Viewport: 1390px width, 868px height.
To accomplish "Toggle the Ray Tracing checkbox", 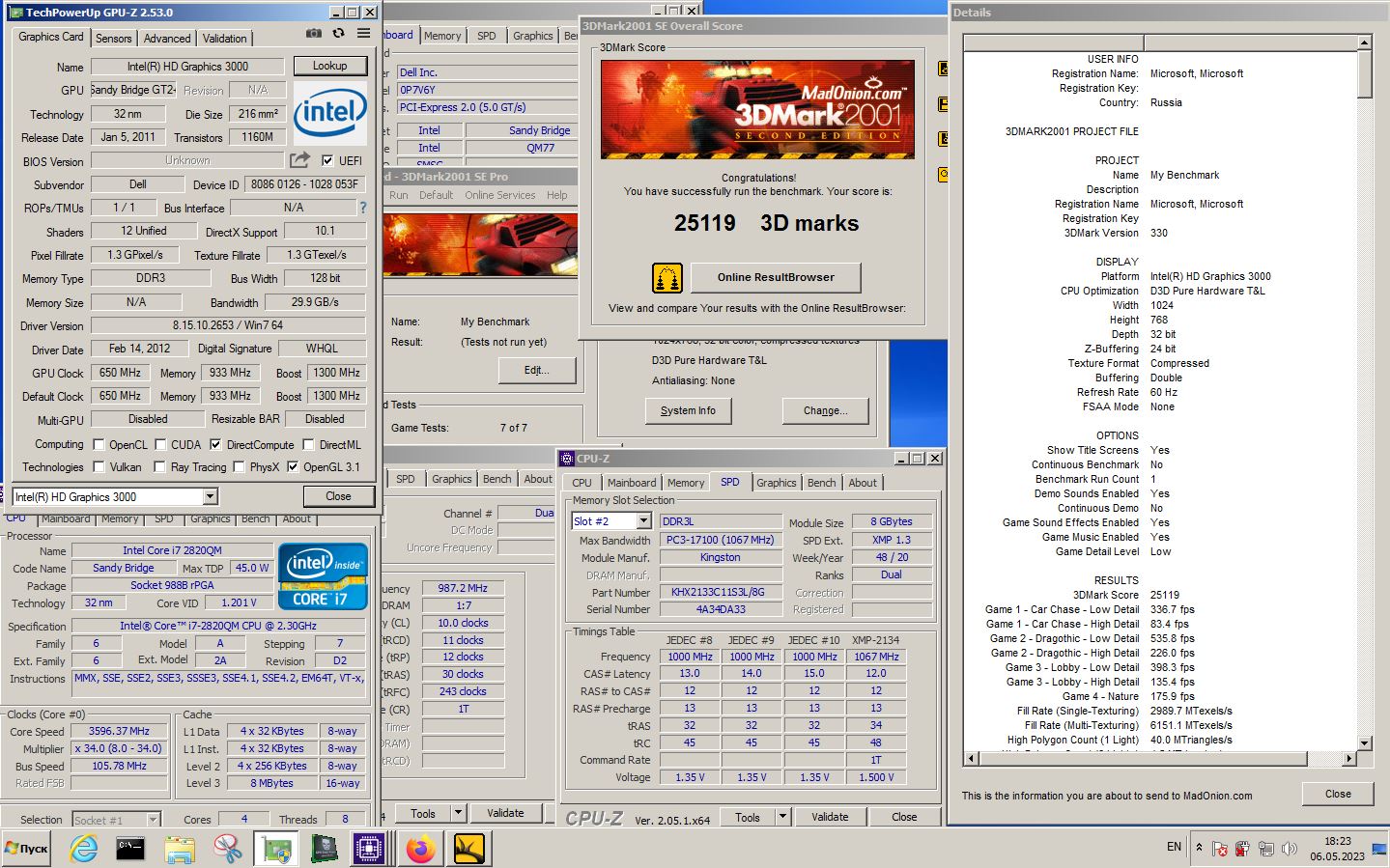I will coord(159,466).
